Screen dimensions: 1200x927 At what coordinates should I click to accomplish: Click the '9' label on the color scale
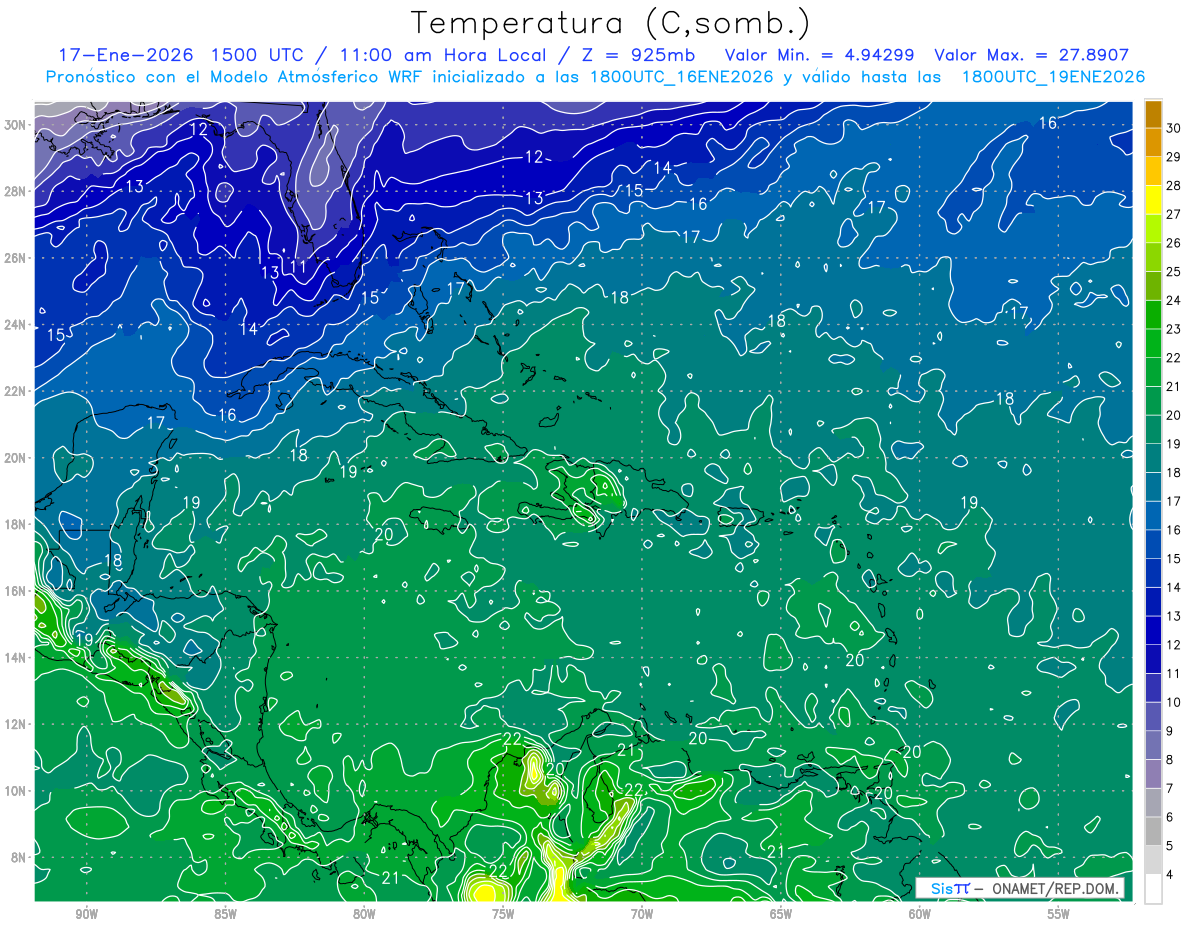point(1171,731)
